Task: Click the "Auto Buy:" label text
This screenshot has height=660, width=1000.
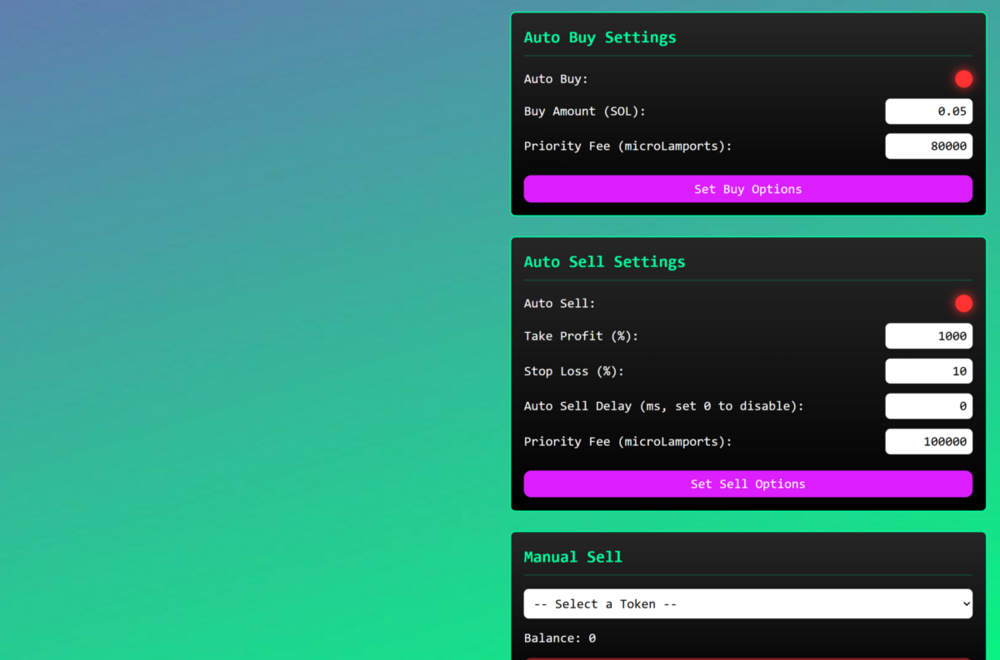Action: 556,79
